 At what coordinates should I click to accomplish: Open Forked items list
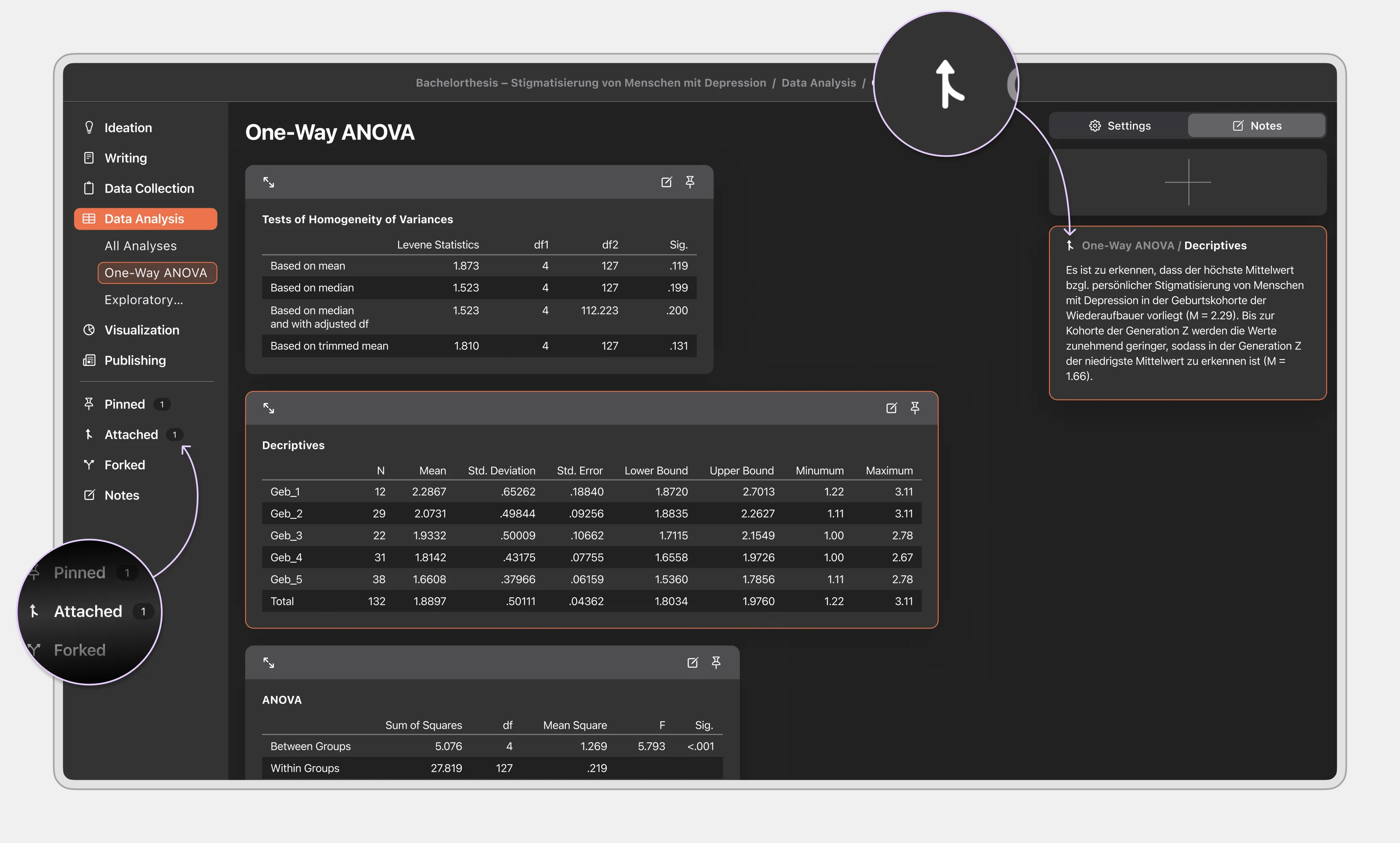[x=124, y=464]
